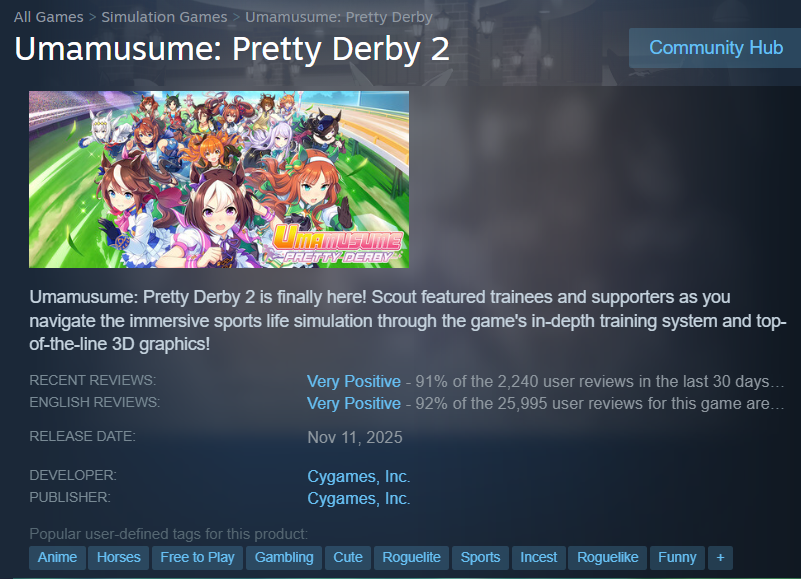Screen dimensions: 801x579
Task: Browse the Roguelite tag
Action: pos(411,558)
